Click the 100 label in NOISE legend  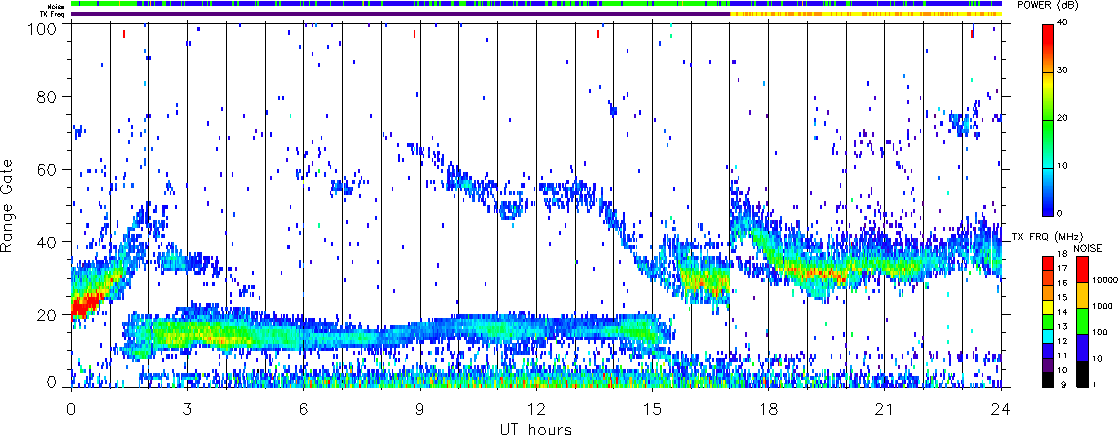1099,332
